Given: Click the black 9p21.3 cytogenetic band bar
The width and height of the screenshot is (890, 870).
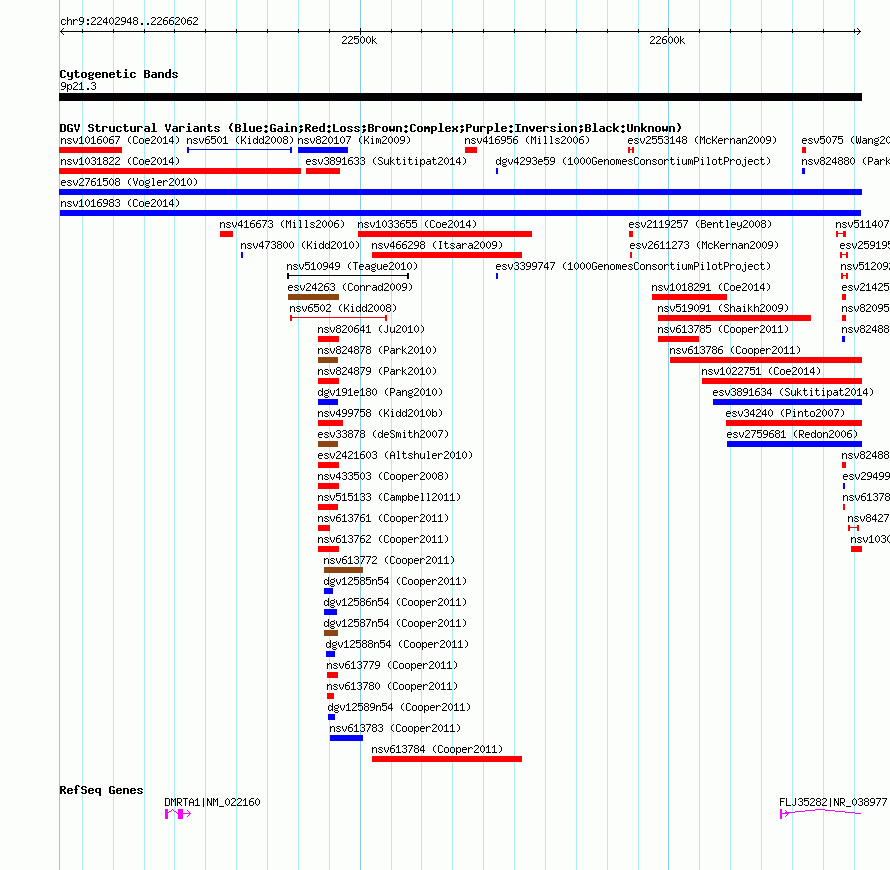Looking at the screenshot, I should 460,97.
